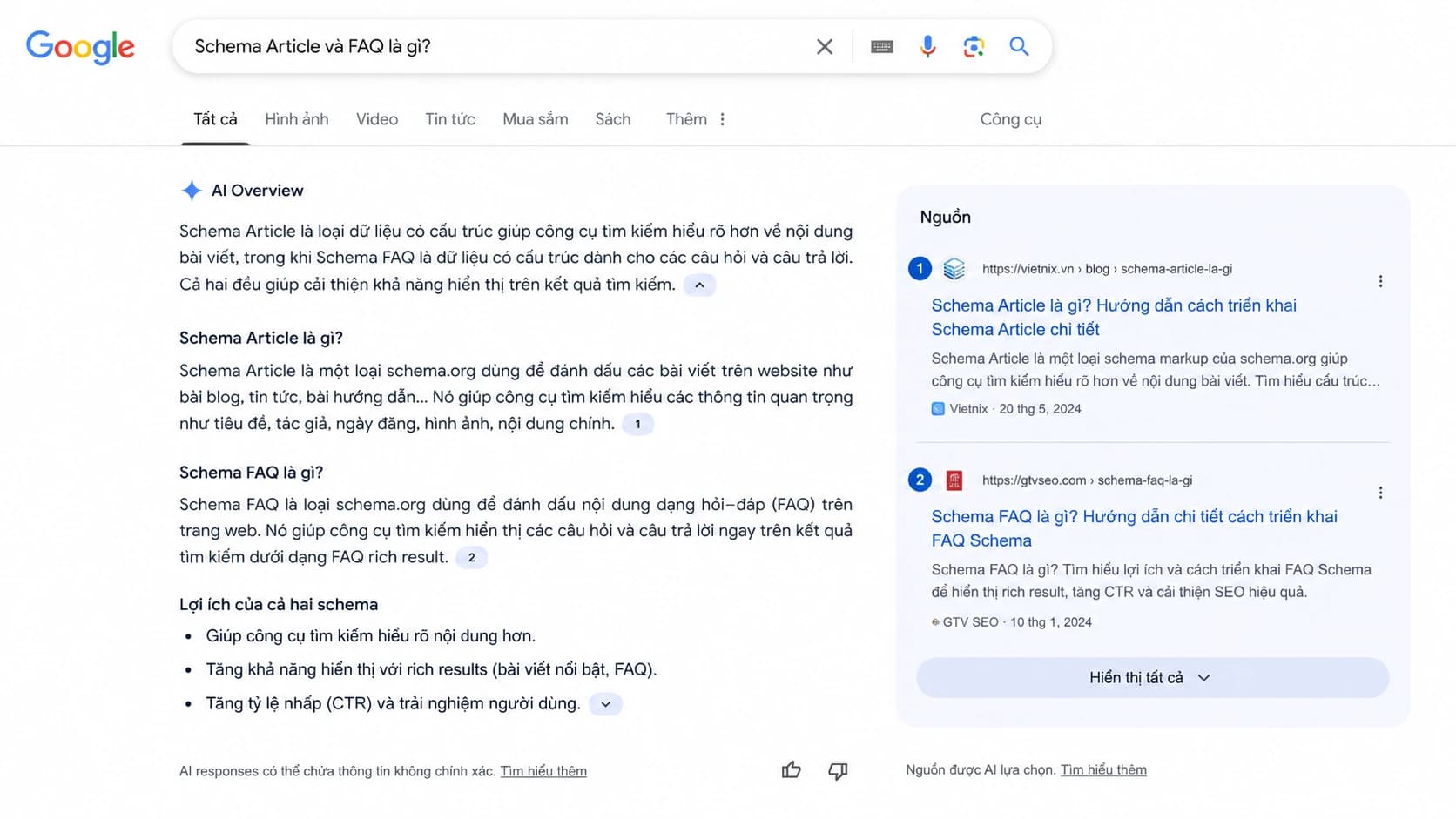This screenshot has height=819, width=1456.
Task: Click the search query input field
Action: coord(496,47)
